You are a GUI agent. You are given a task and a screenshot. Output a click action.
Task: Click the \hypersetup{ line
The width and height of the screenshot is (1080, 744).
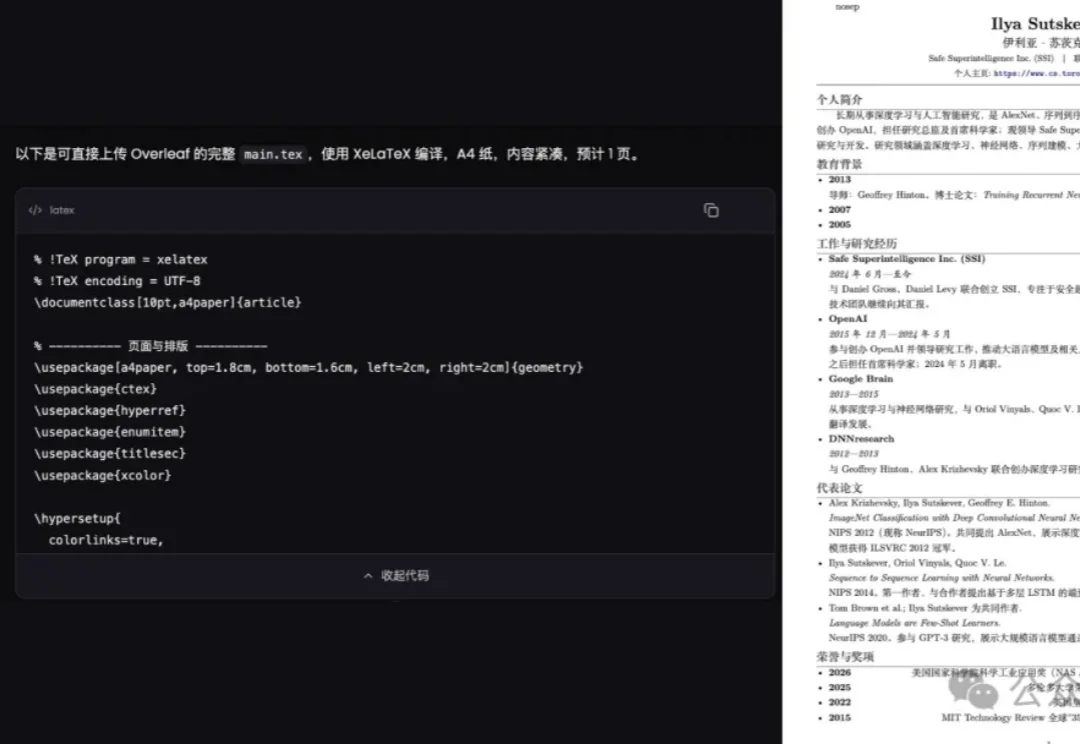77,518
